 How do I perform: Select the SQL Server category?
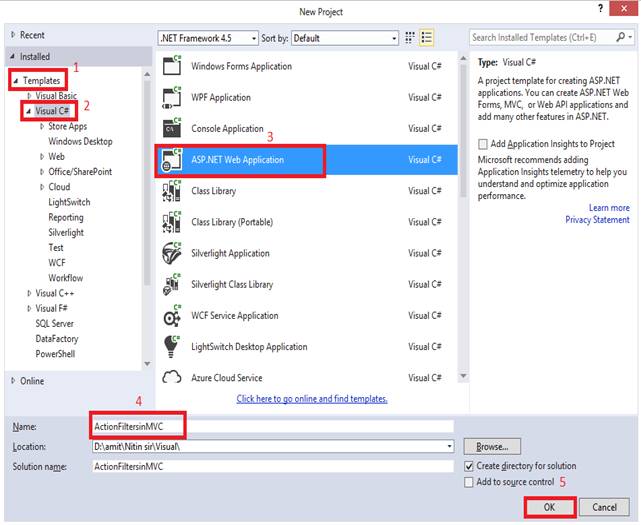tap(54, 323)
